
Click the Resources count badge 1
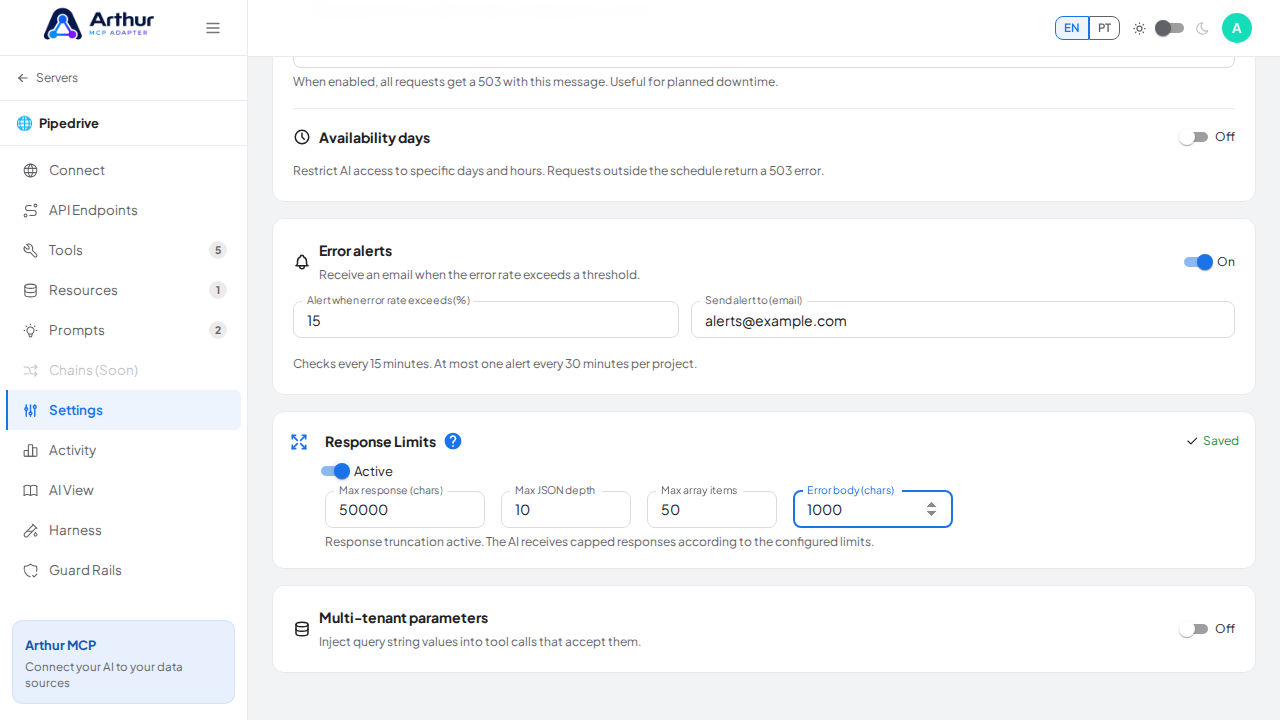pos(218,290)
